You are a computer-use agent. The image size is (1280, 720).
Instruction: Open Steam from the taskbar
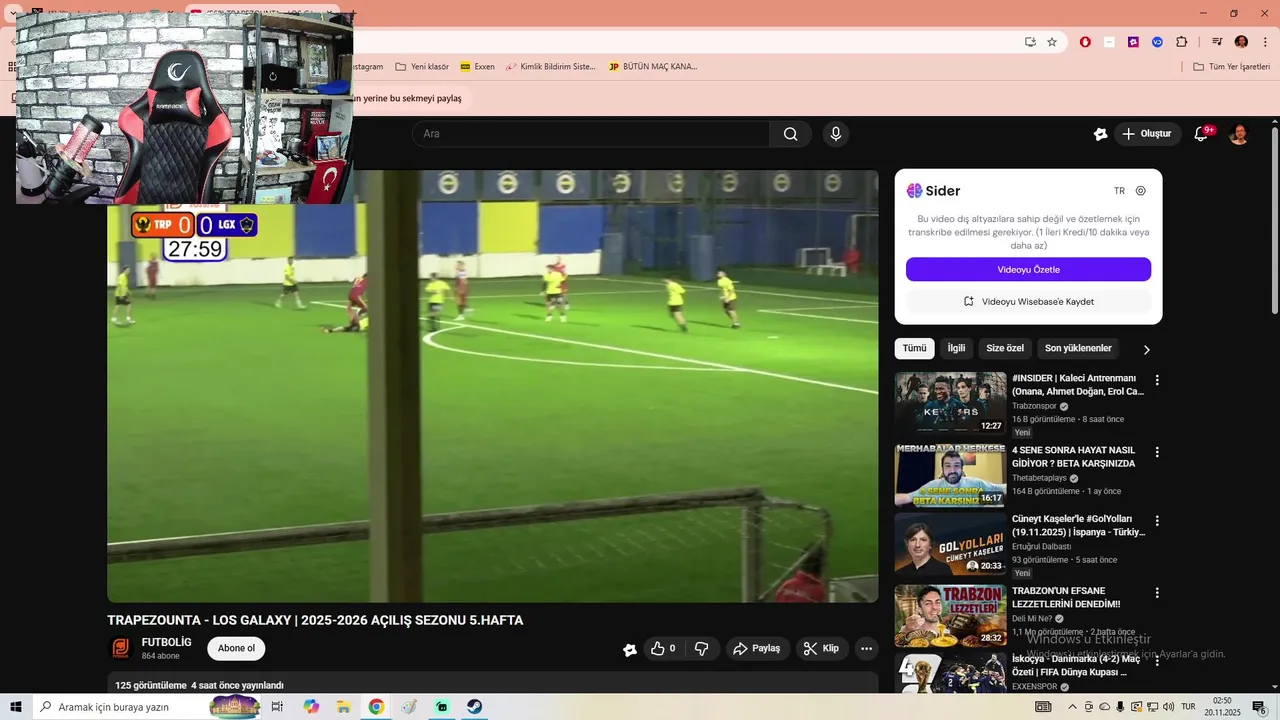(x=474, y=707)
